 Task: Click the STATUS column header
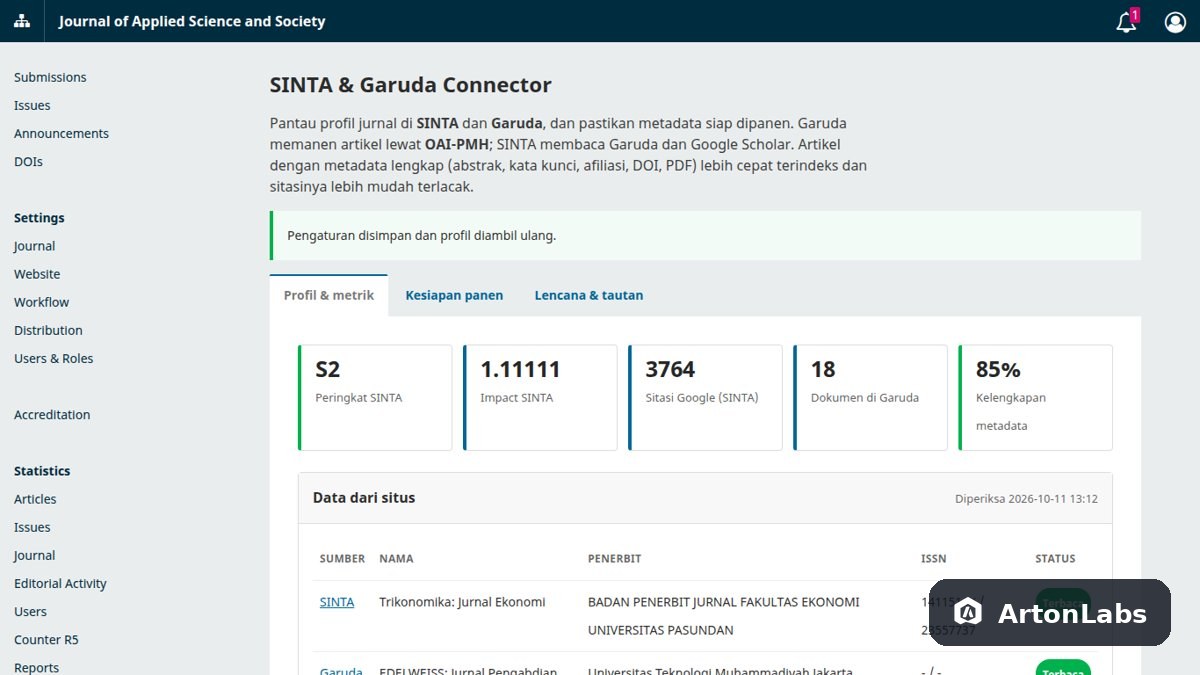(1055, 558)
